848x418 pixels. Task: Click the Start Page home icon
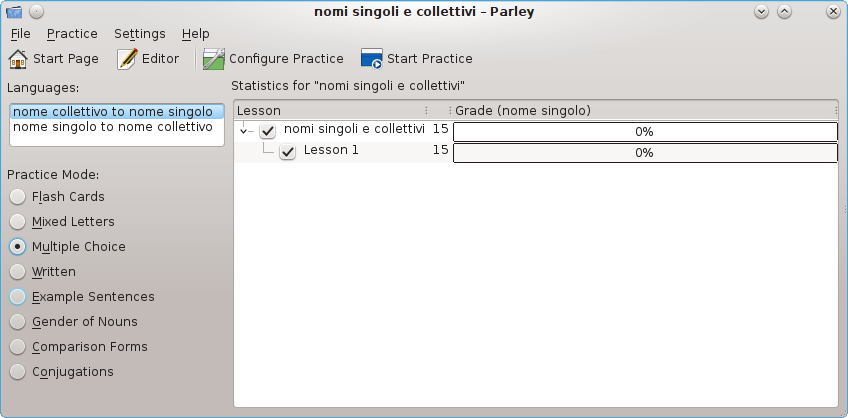tap(19, 59)
